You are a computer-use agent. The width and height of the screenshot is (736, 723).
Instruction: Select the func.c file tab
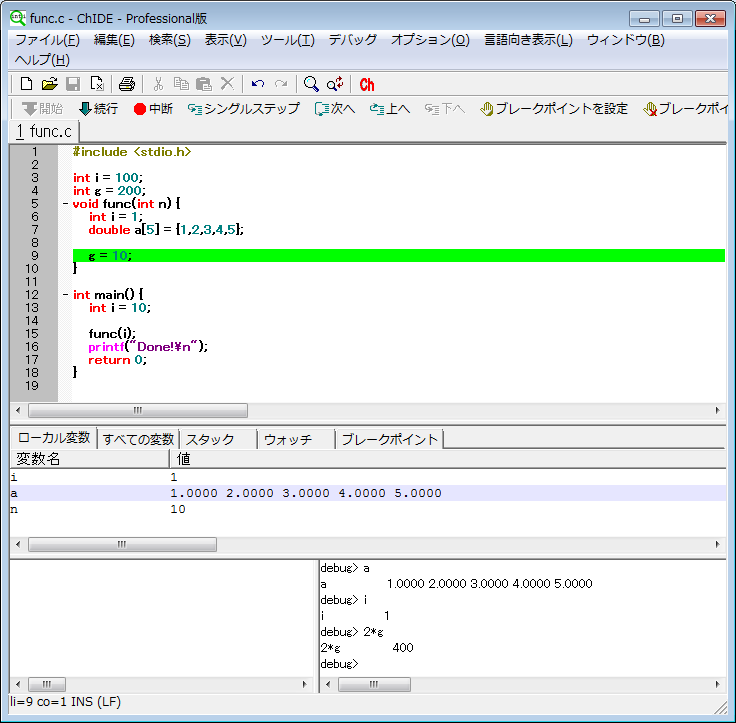click(44, 131)
